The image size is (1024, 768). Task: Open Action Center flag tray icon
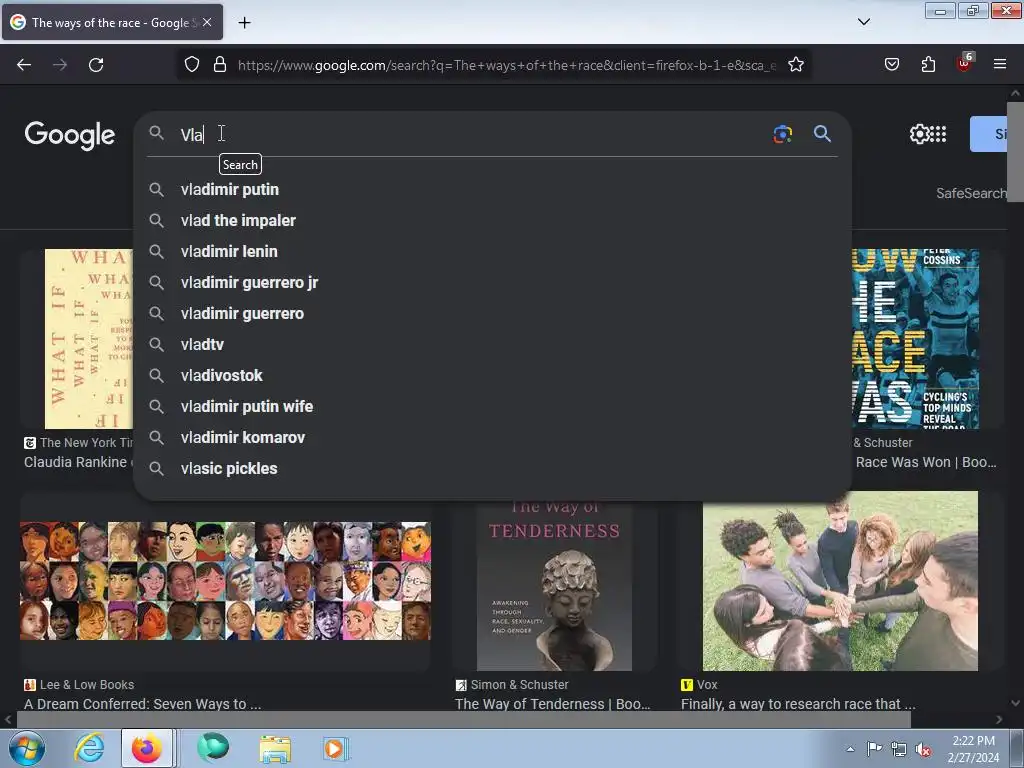[874, 748]
